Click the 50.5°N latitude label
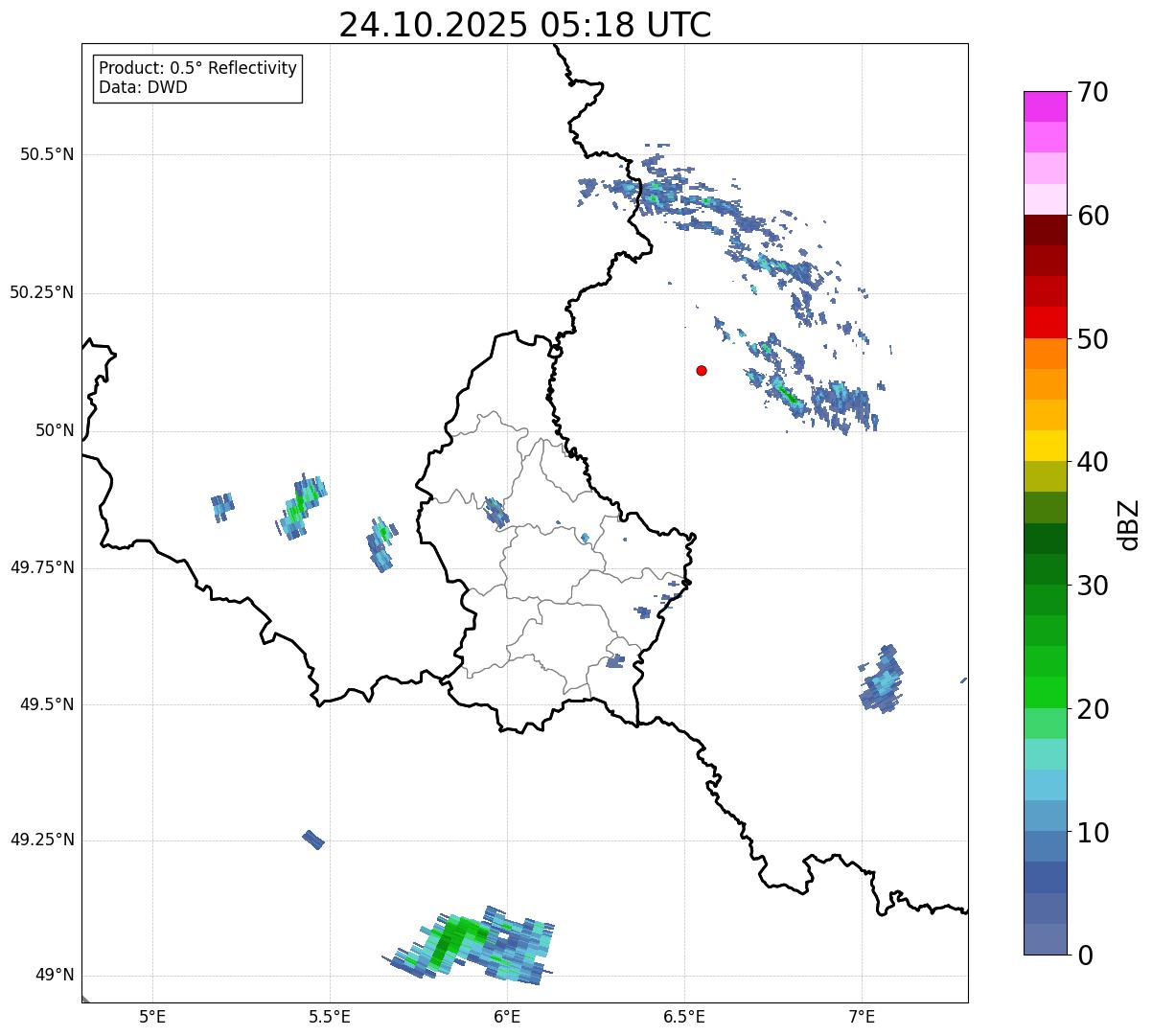 [47, 154]
